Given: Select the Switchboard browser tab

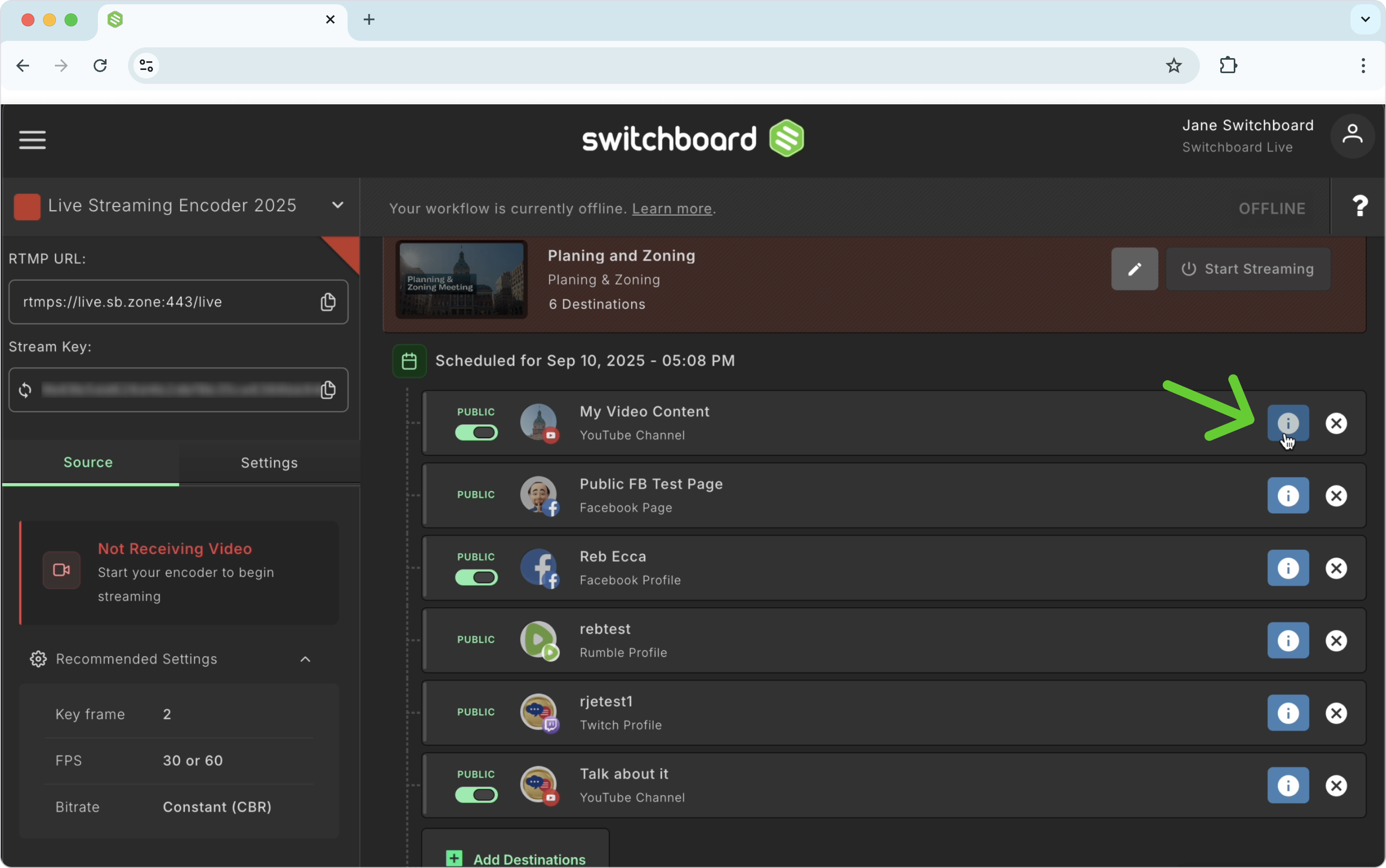Looking at the screenshot, I should (222, 20).
